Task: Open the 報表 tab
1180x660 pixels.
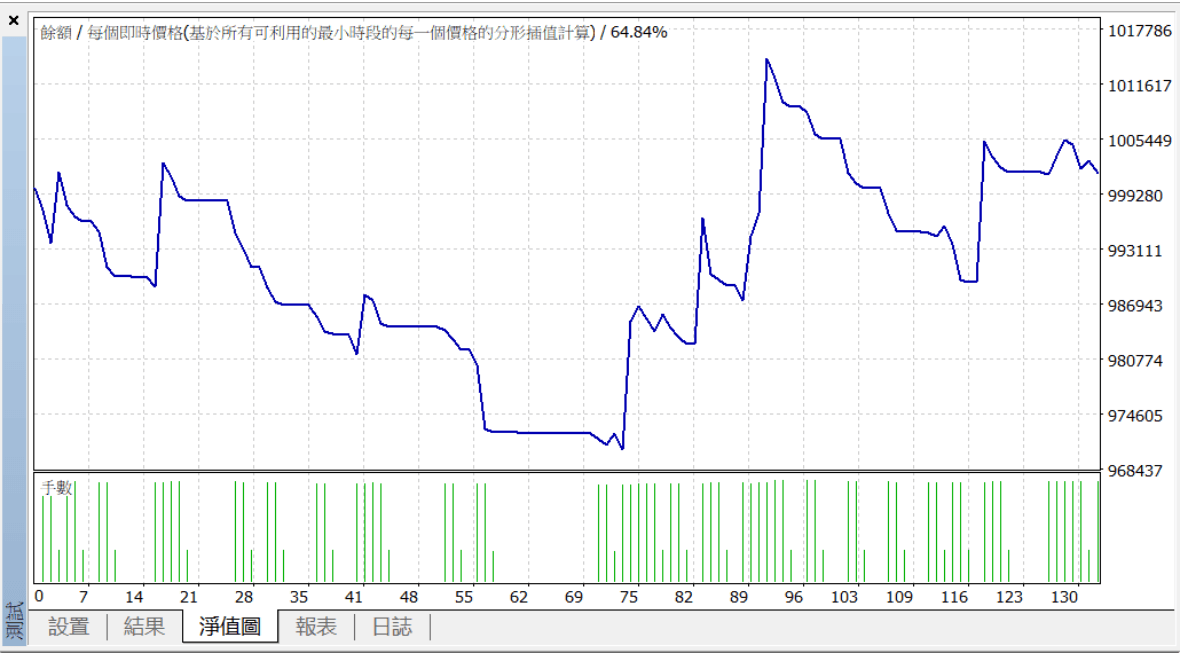Action: (316, 627)
